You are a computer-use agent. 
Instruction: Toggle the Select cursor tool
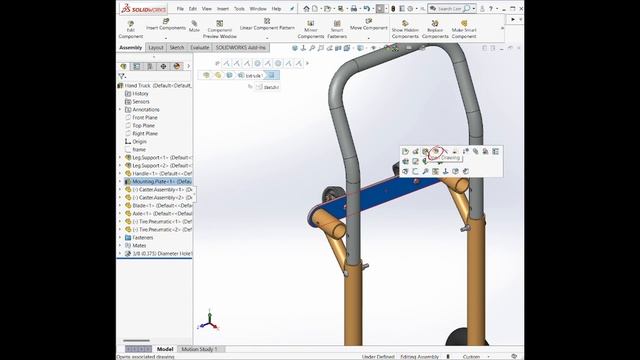point(380,9)
